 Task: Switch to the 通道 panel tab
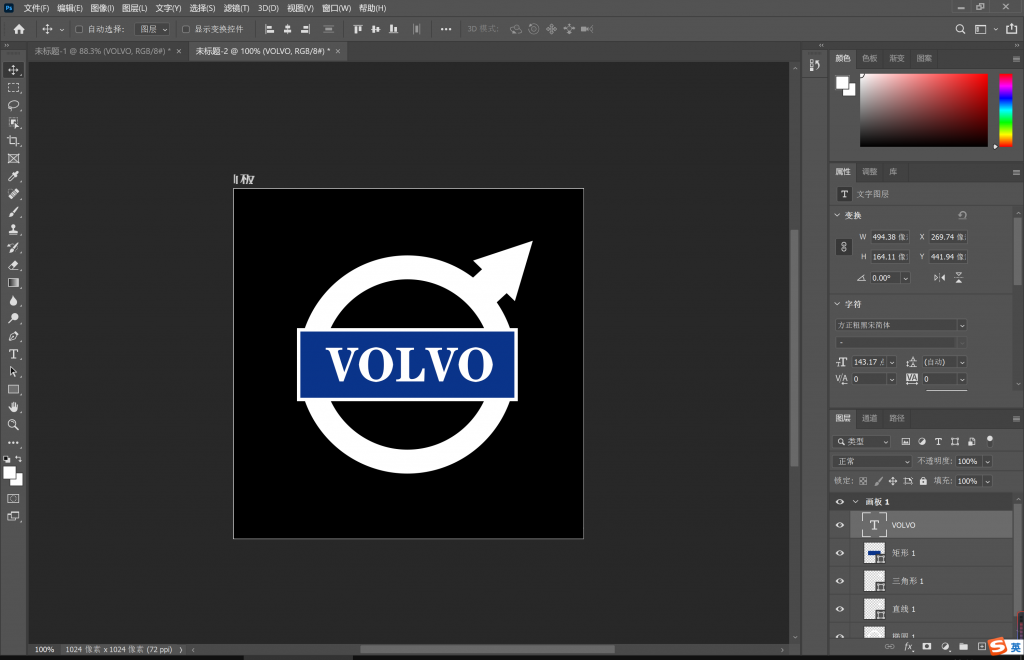coord(870,418)
